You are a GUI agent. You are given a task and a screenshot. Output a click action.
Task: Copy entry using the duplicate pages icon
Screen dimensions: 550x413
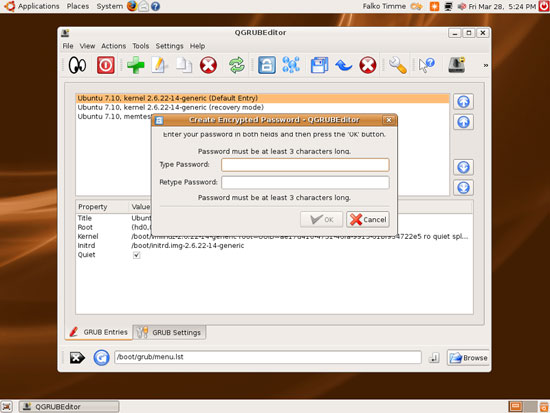click(184, 65)
